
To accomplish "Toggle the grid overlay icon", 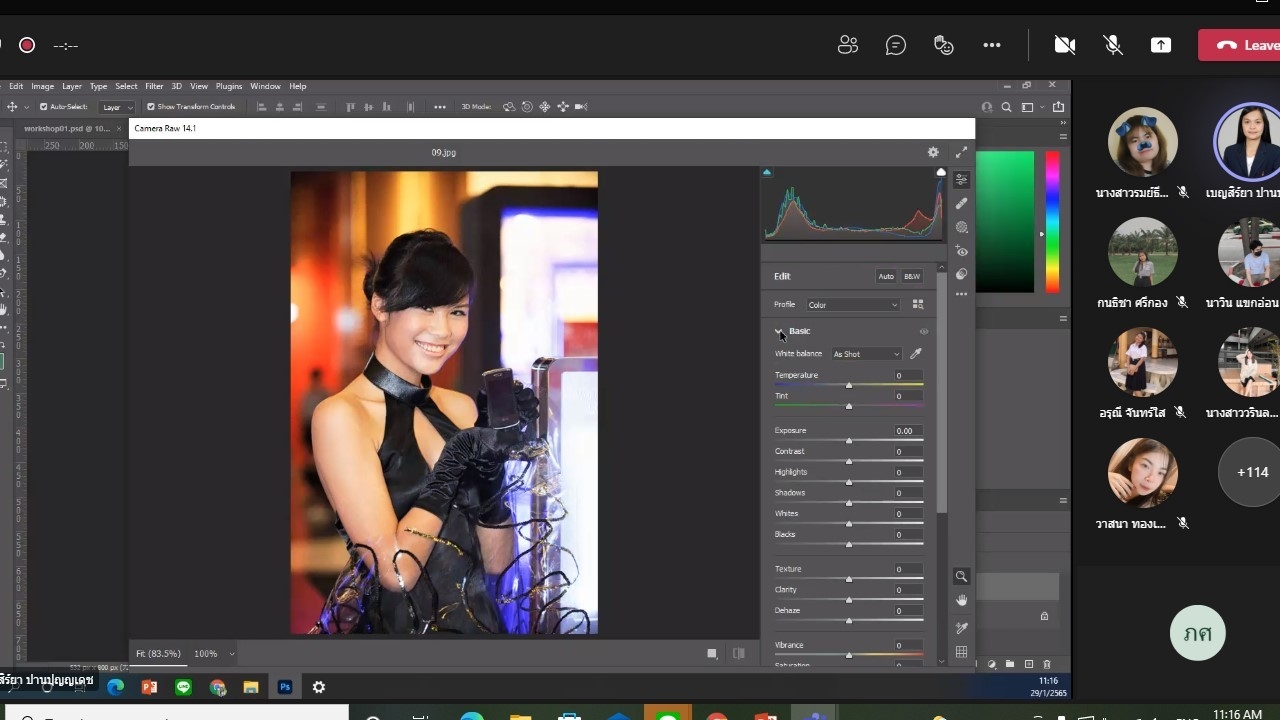I will coord(961,652).
